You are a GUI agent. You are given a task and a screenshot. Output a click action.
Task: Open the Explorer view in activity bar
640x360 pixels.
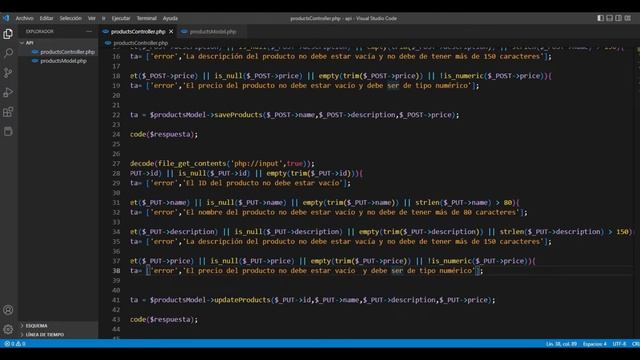pyautogui.click(x=8, y=34)
